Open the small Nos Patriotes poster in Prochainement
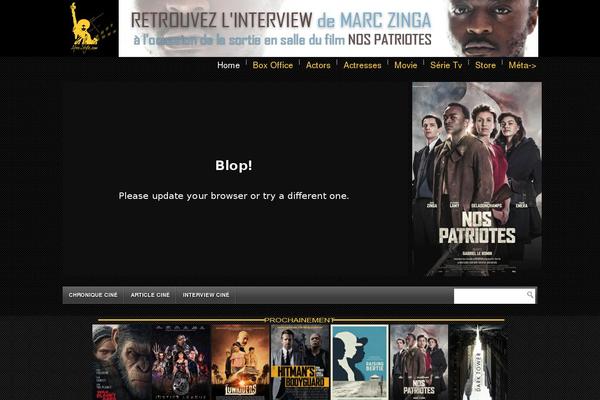 pos(419,362)
